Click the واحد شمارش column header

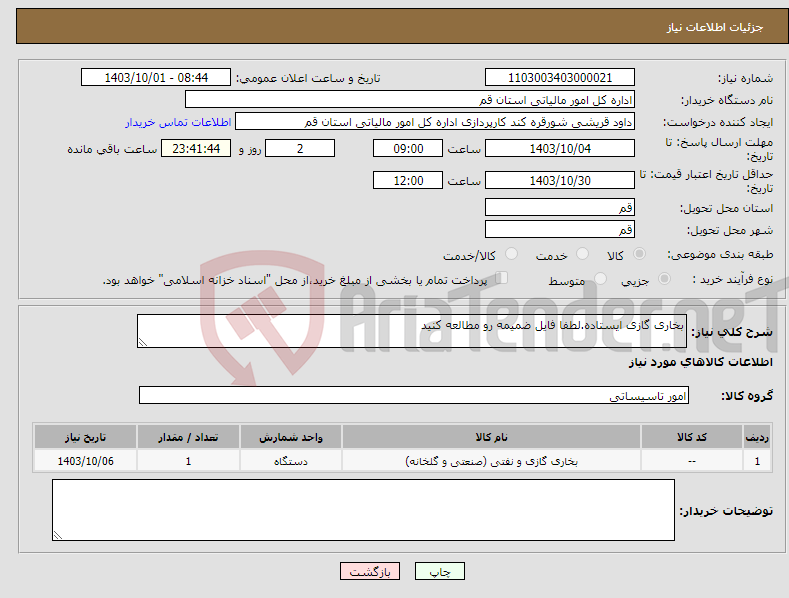291,437
